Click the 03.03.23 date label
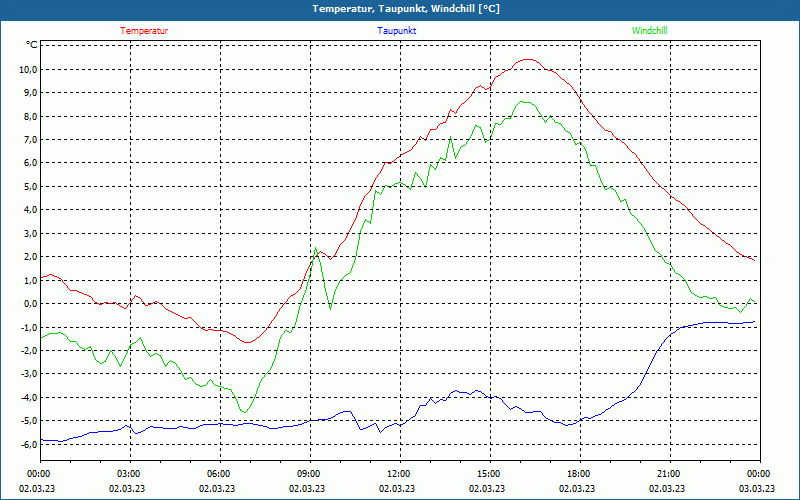 point(757,488)
